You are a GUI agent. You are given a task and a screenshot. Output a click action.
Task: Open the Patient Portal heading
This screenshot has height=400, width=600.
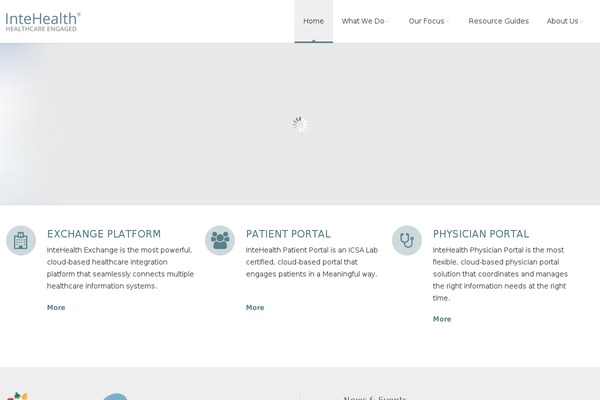(x=288, y=234)
